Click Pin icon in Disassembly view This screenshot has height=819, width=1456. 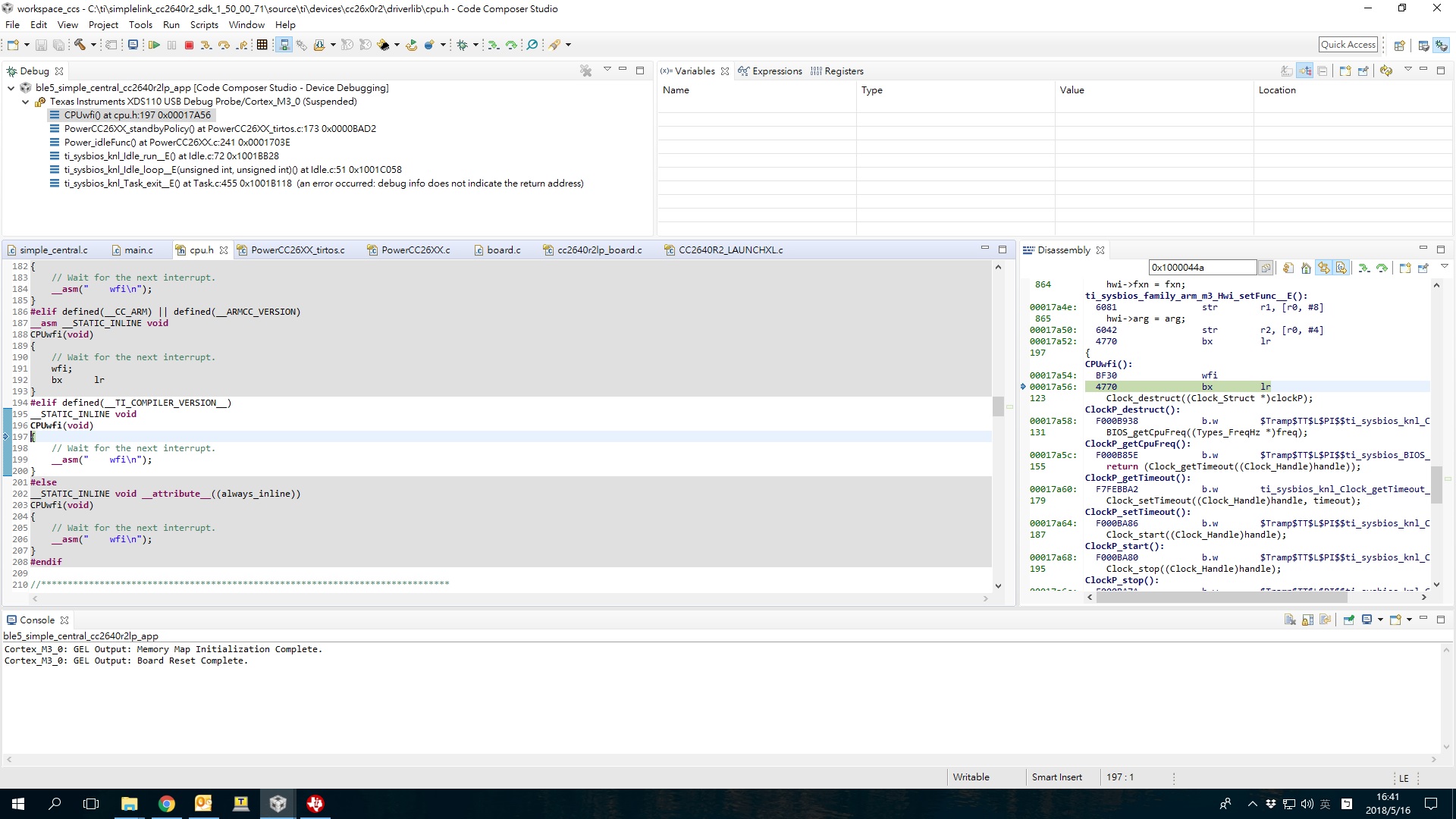click(1423, 268)
